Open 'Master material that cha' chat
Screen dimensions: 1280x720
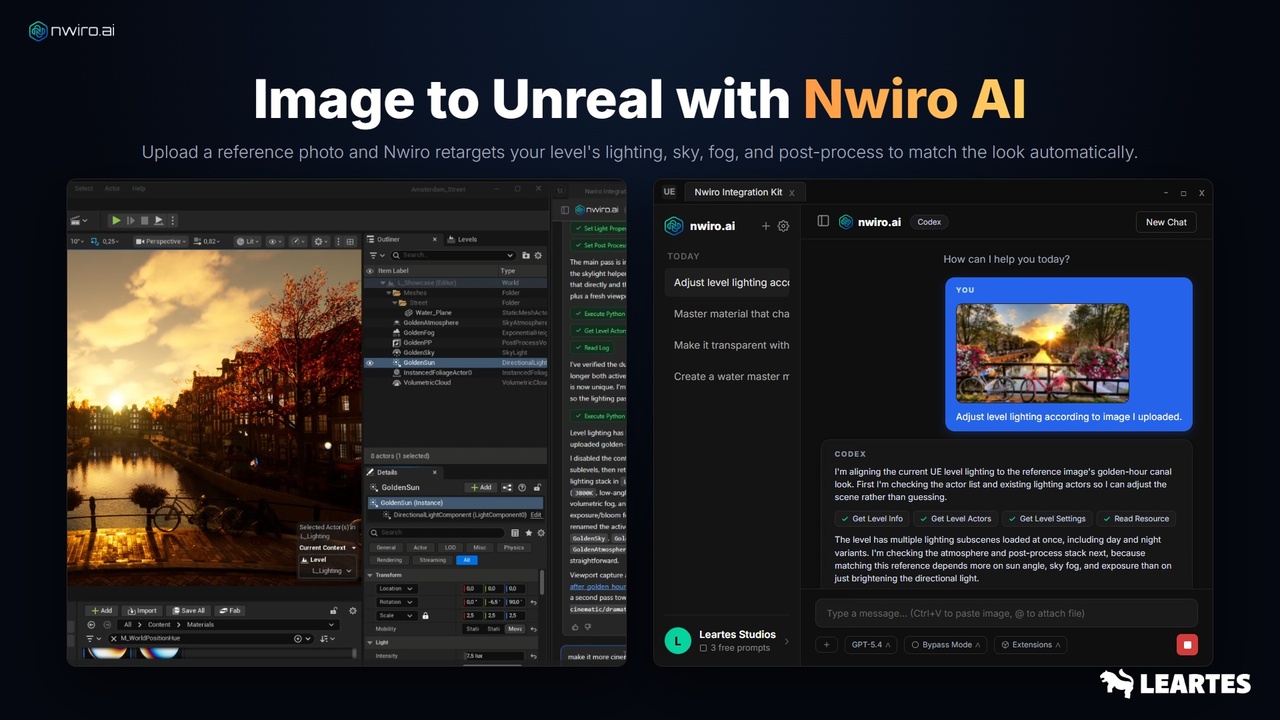click(x=728, y=314)
